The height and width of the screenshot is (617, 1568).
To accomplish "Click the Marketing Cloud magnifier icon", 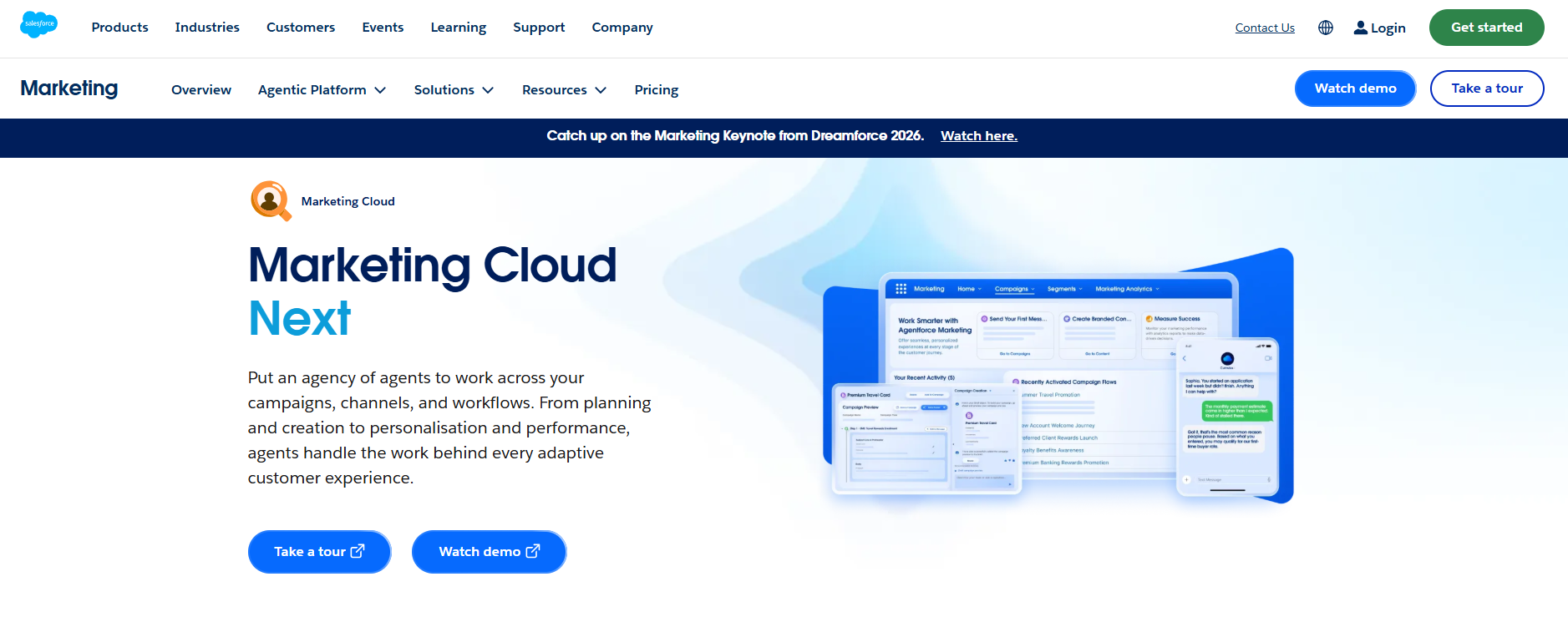I will pyautogui.click(x=271, y=201).
